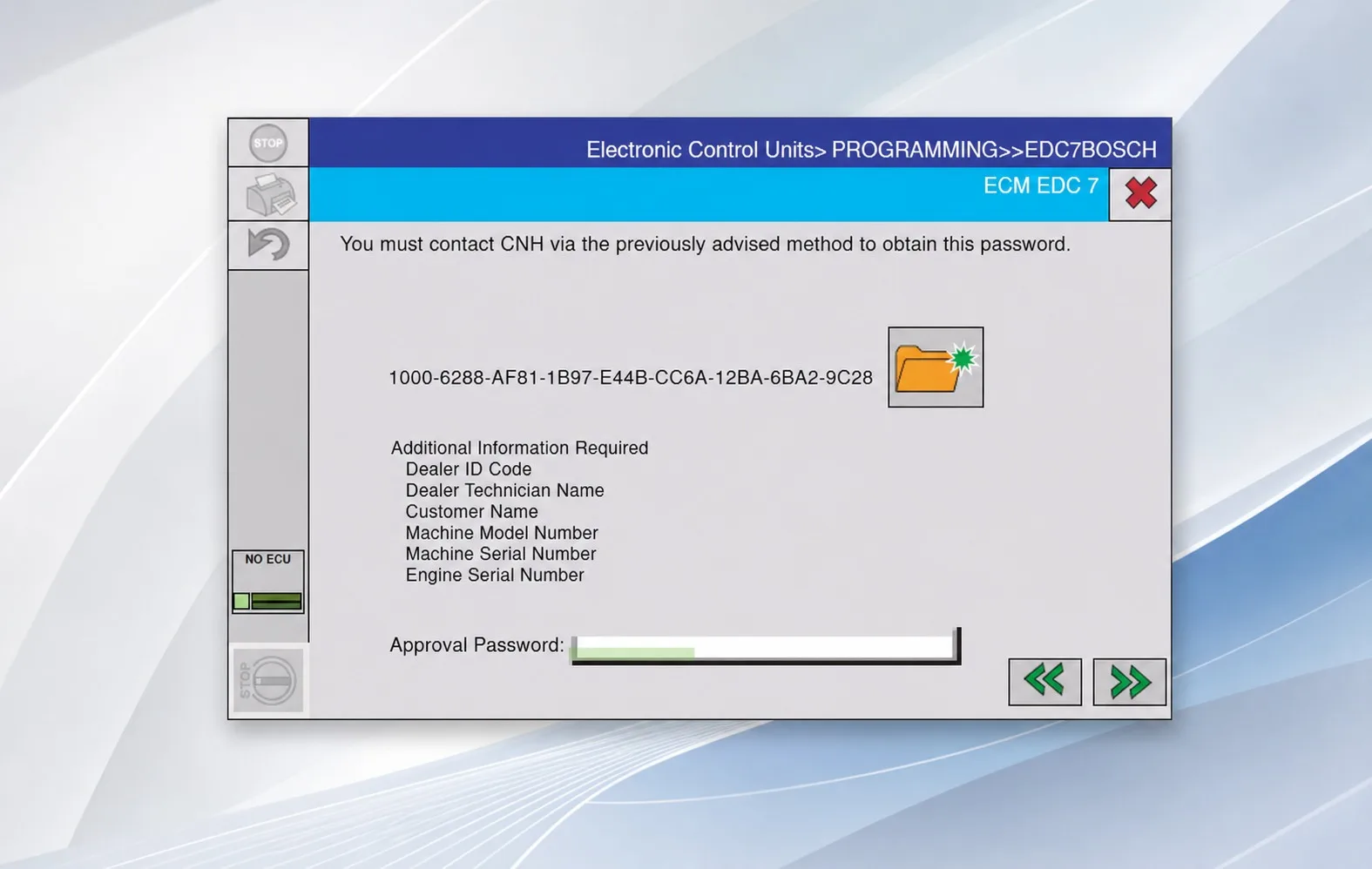Click the undo arrow icon

pos(268,245)
